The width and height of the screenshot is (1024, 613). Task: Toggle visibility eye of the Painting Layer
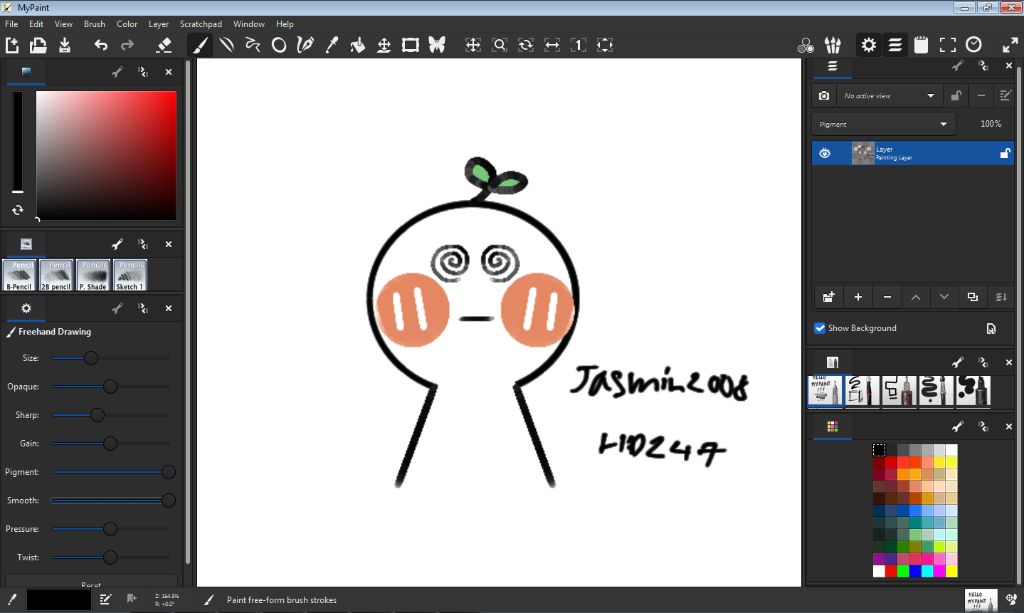coord(825,153)
